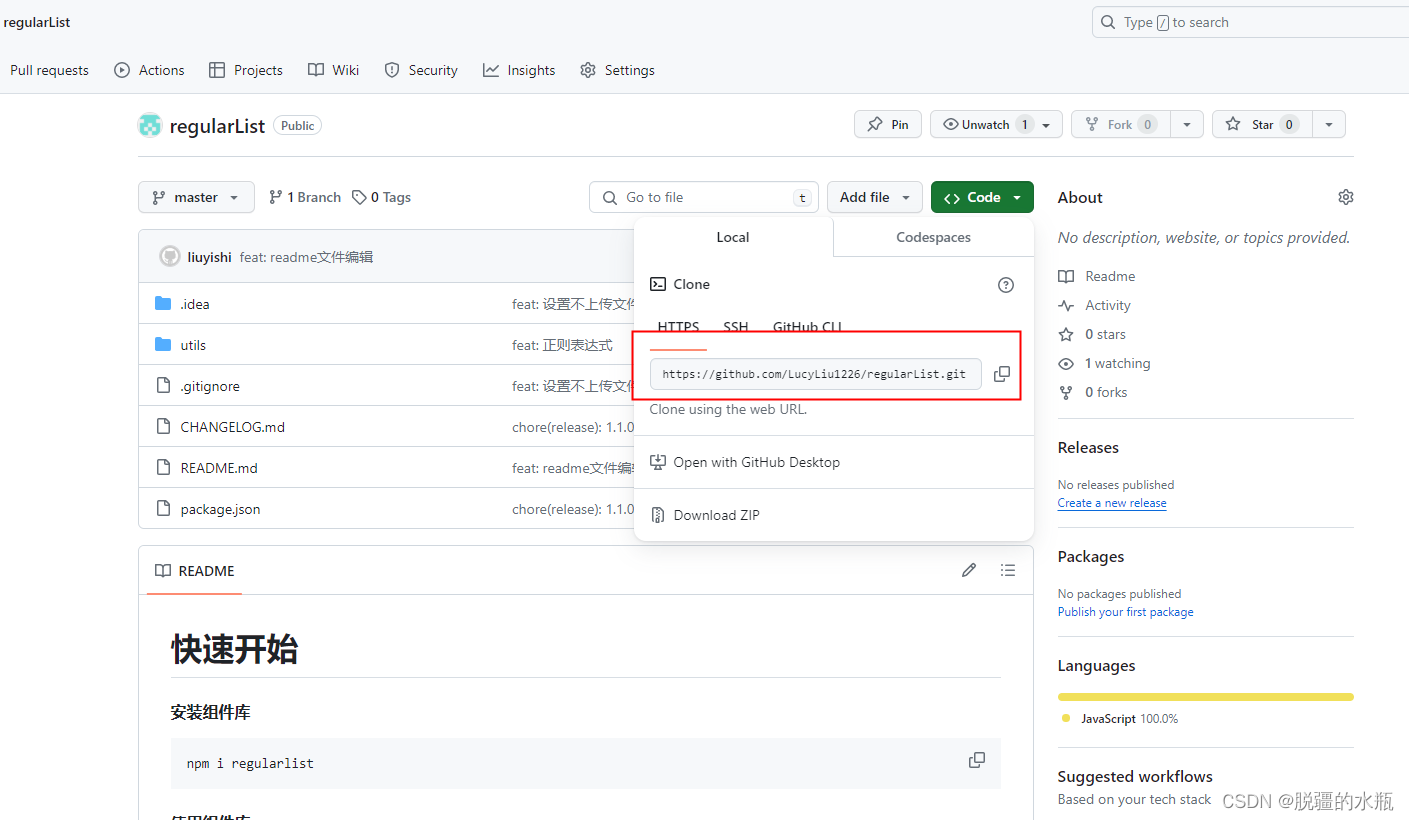Viewport: 1409px width, 820px height.
Task: Open the 0 stars link
Action: [x=1092, y=334]
